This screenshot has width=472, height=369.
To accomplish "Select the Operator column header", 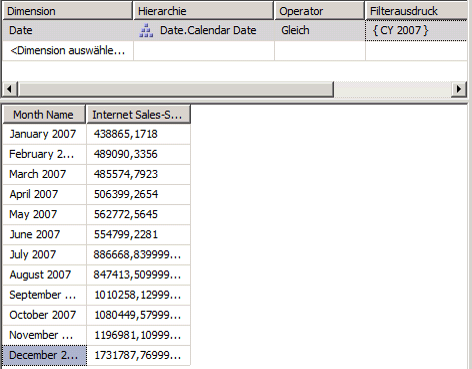I will pyautogui.click(x=319, y=11).
